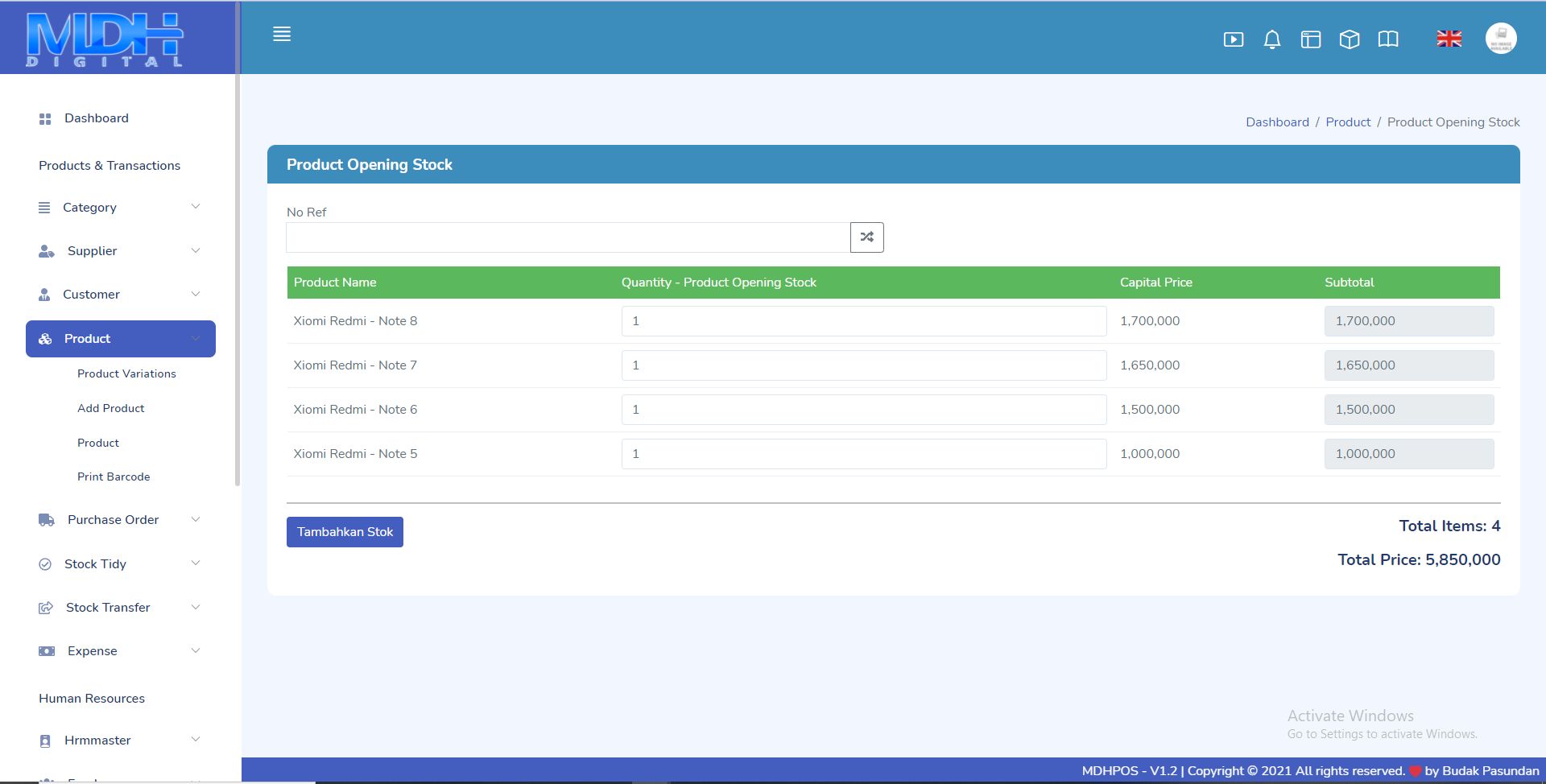Select Expense in the sidebar
Viewport: 1546px width, 784px height.
(93, 651)
